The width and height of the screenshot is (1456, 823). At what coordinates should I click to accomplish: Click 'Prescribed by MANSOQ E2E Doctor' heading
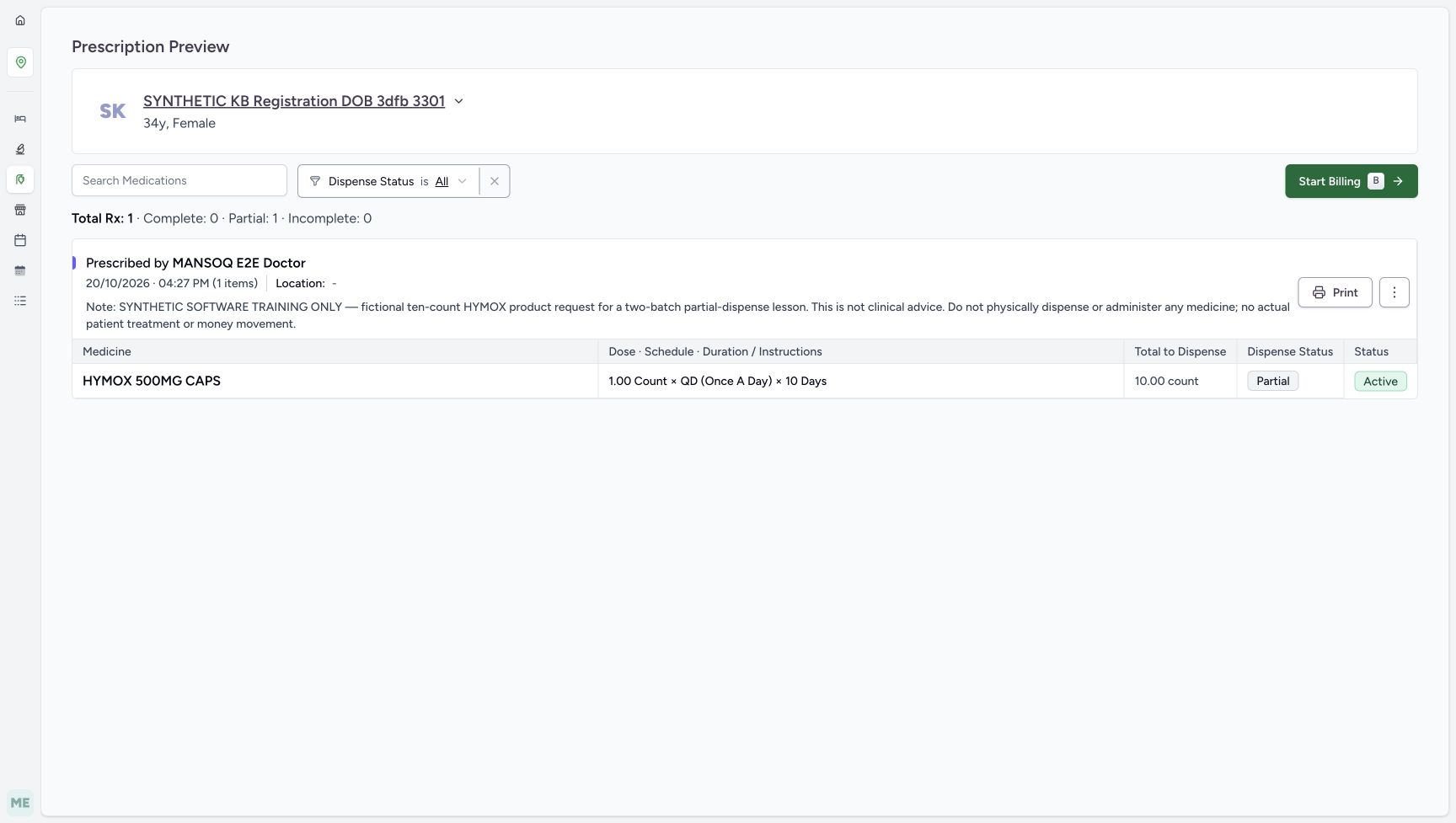195,263
